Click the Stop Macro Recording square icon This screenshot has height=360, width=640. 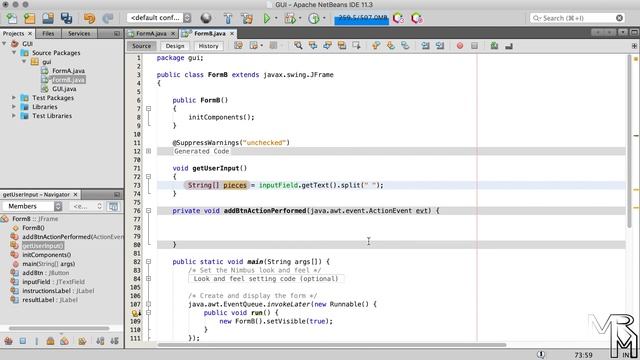pos(474,46)
